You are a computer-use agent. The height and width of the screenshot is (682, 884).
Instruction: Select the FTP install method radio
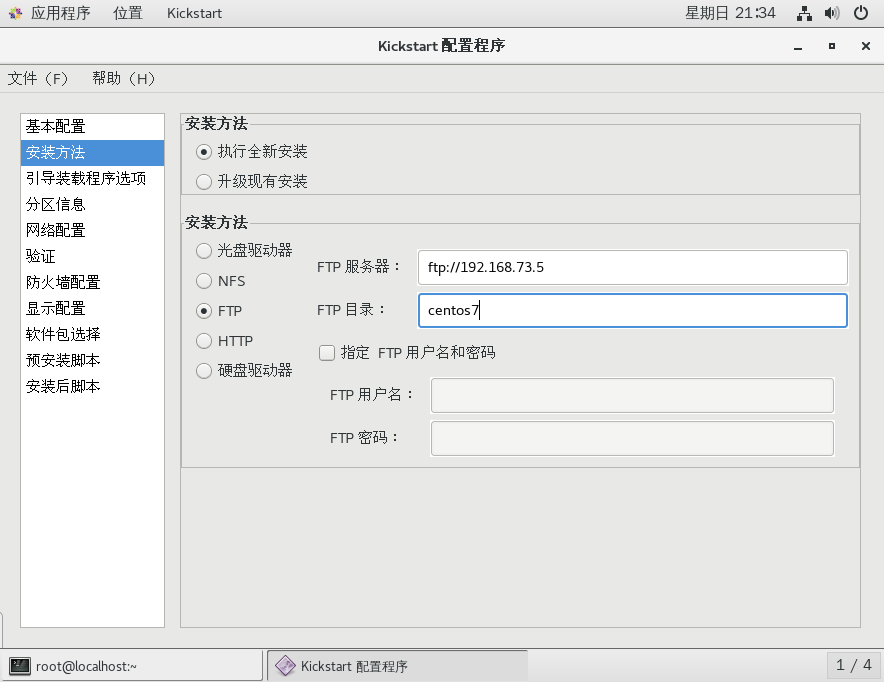[204, 311]
